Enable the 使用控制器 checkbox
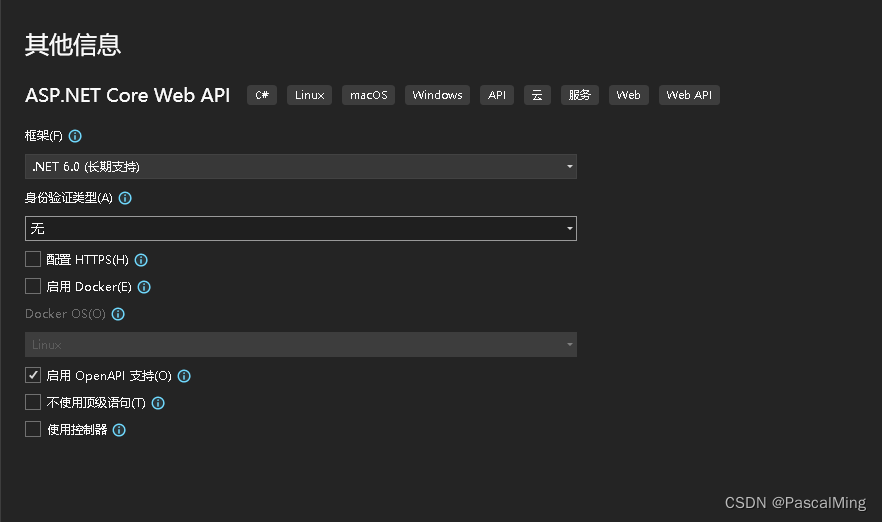This screenshot has width=882, height=522. pos(33,429)
